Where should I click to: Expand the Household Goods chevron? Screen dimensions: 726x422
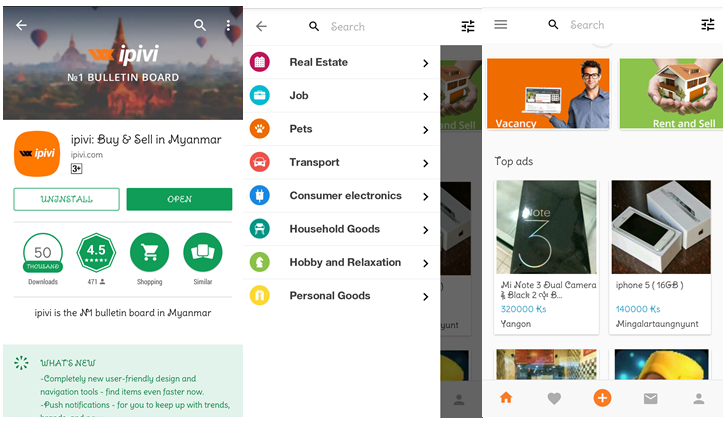[x=426, y=230]
